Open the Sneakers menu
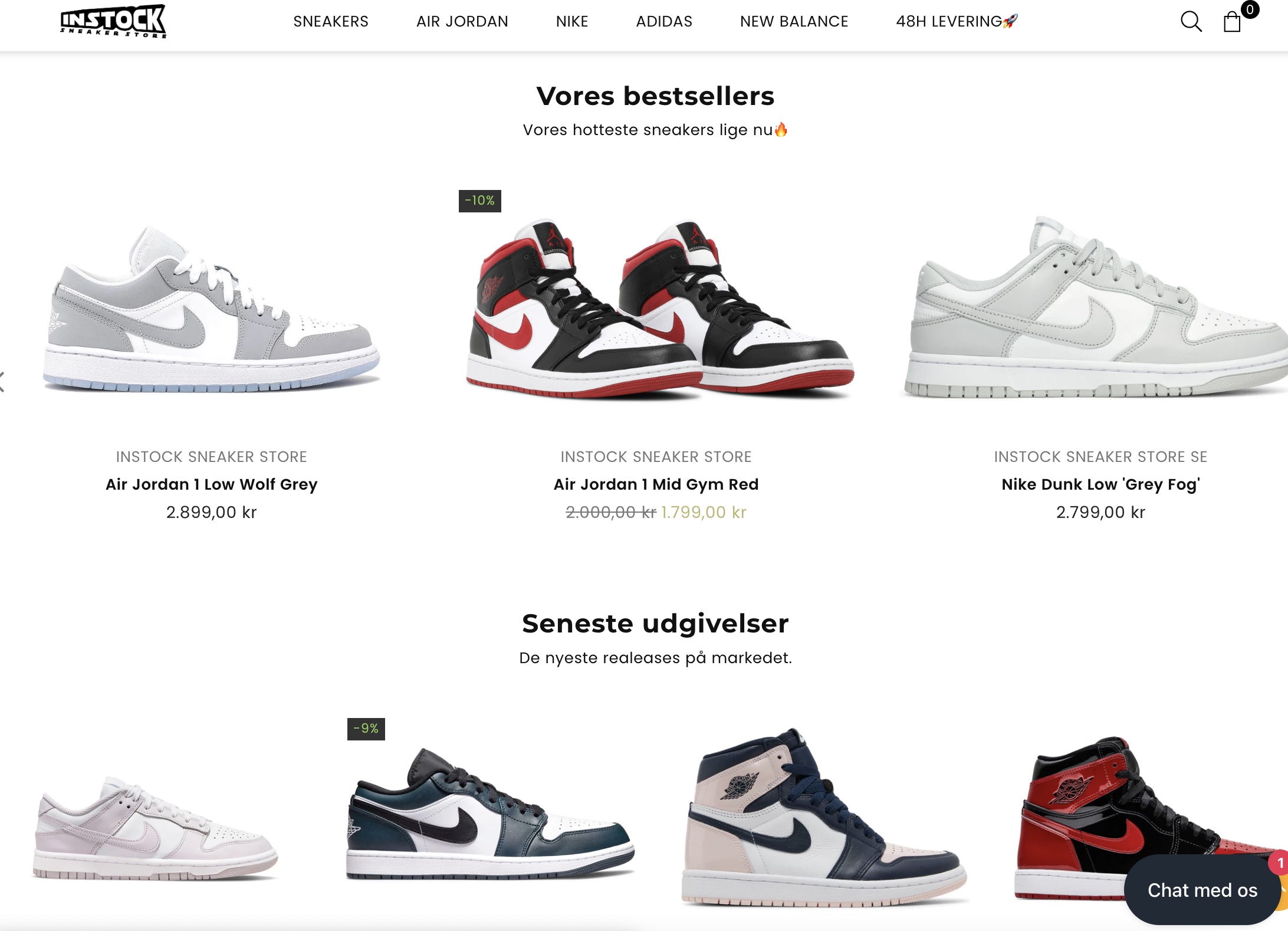Image resolution: width=1288 pixels, height=931 pixels. (x=331, y=22)
